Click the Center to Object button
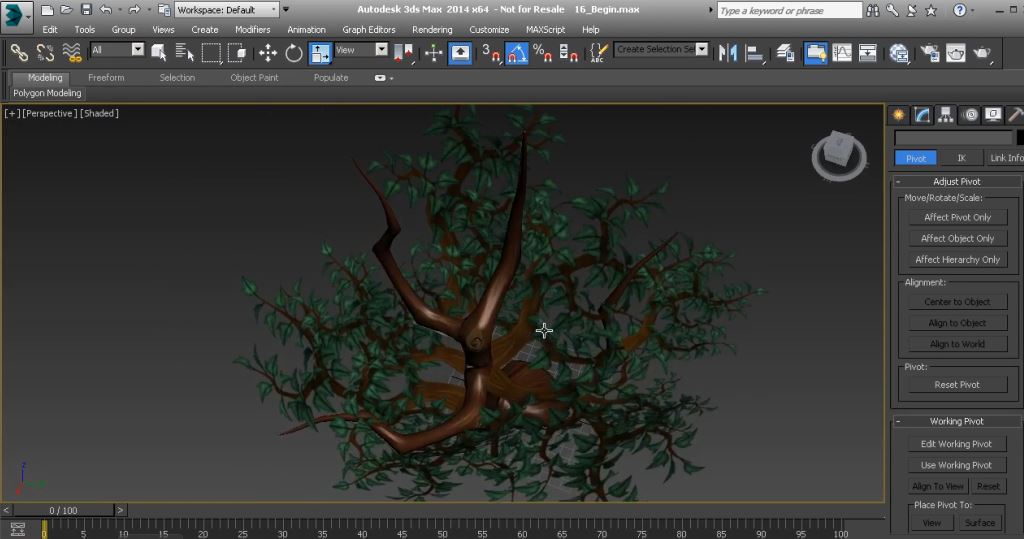1024x539 pixels. (x=957, y=302)
